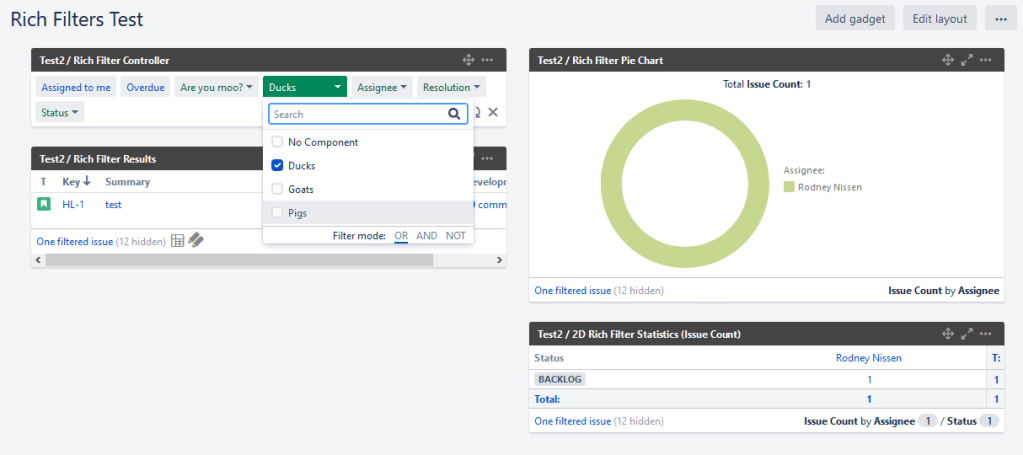
Task: Open the HL-1 issue key link
Action: click(x=73, y=205)
